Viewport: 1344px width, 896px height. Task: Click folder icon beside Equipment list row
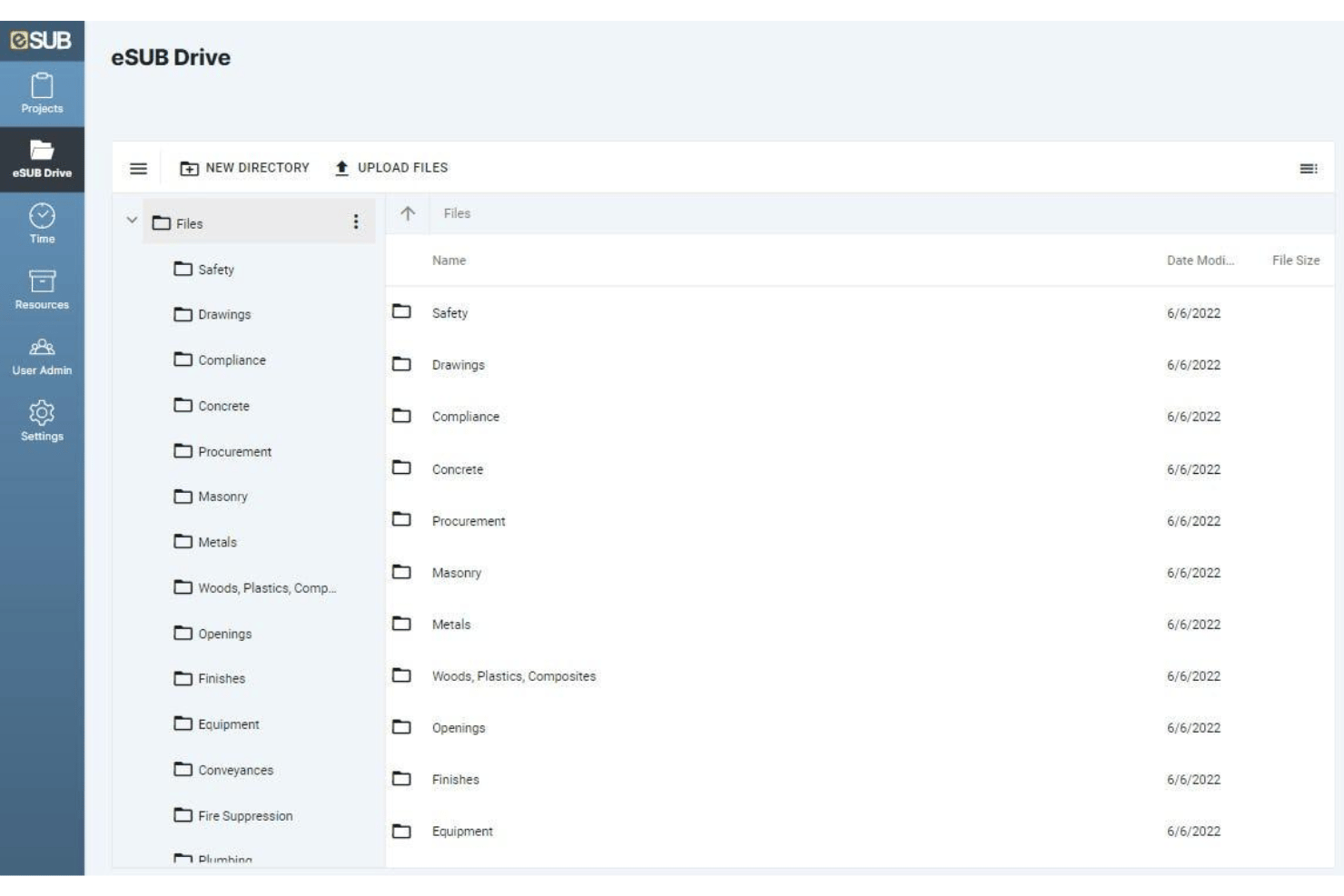pyautogui.click(x=401, y=831)
